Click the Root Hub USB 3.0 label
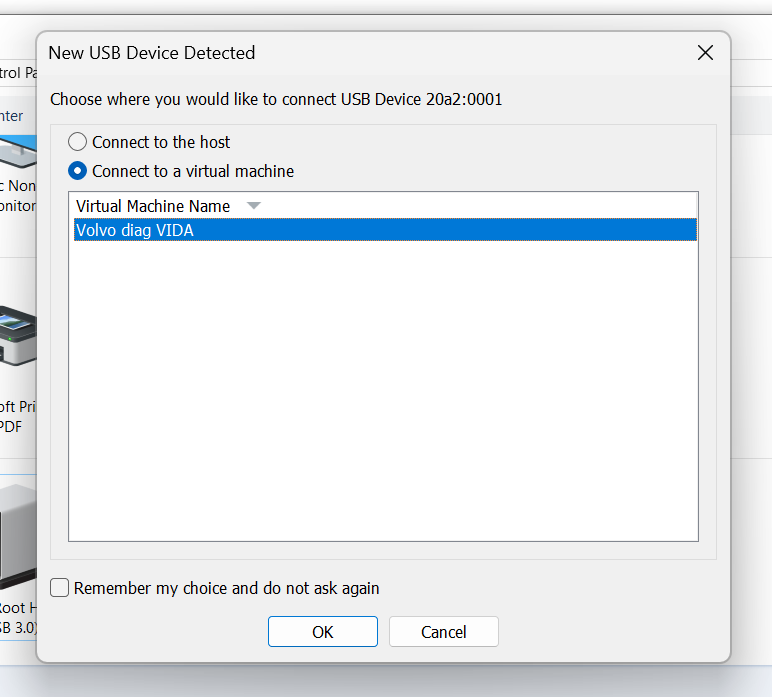Screen dimensions: 772x697 (x=17, y=617)
